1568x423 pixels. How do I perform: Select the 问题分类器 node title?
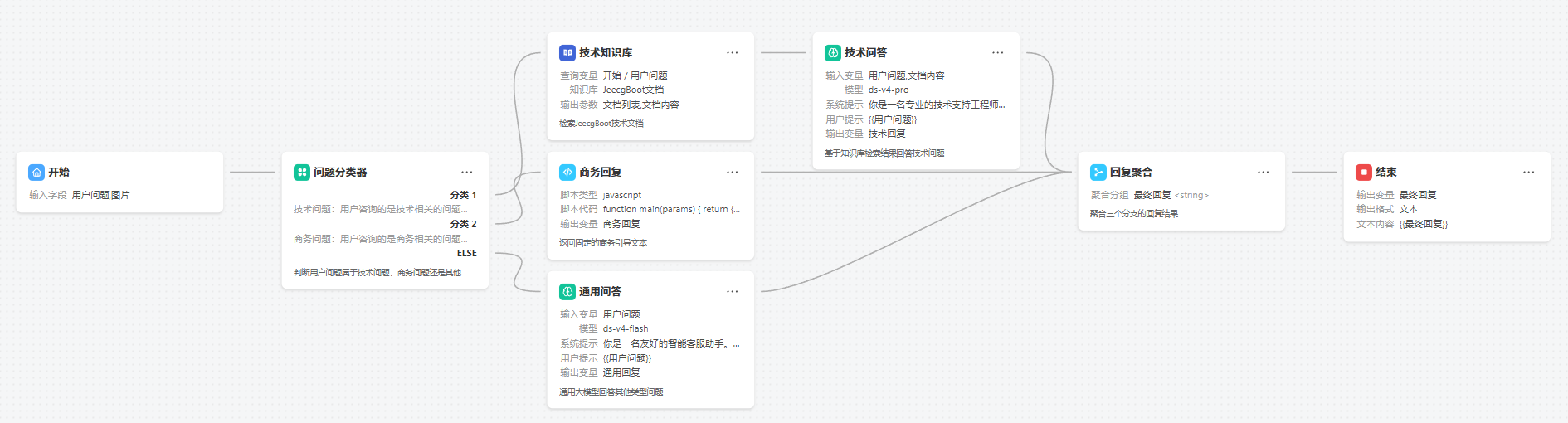click(340, 172)
